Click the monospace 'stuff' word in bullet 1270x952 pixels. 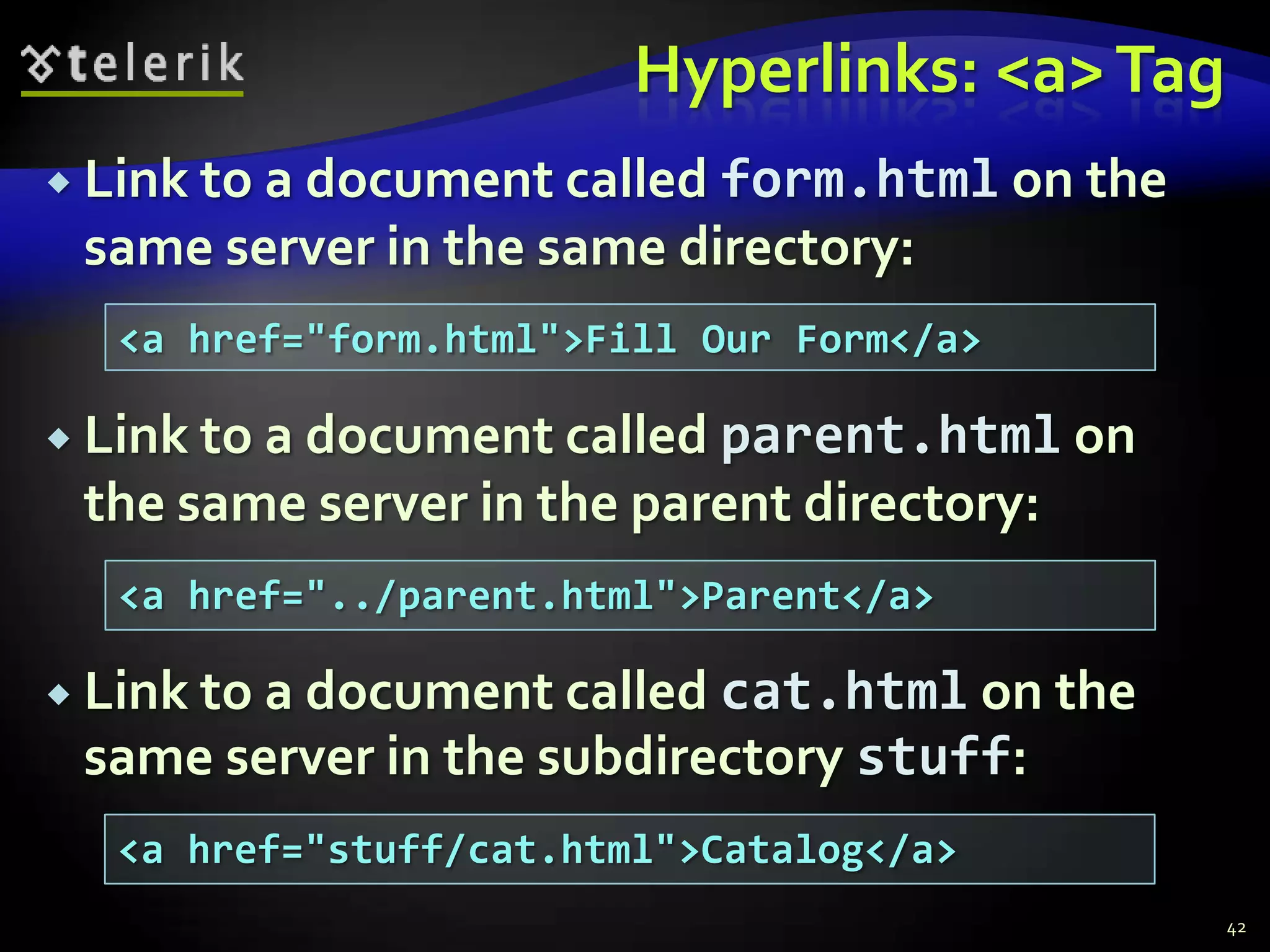click(x=935, y=757)
